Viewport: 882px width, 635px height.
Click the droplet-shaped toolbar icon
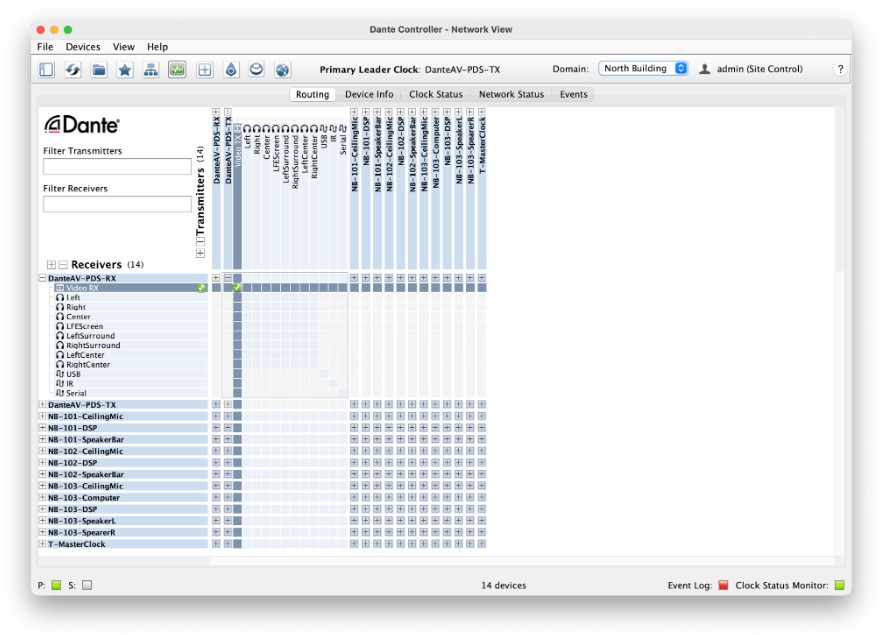coord(231,69)
